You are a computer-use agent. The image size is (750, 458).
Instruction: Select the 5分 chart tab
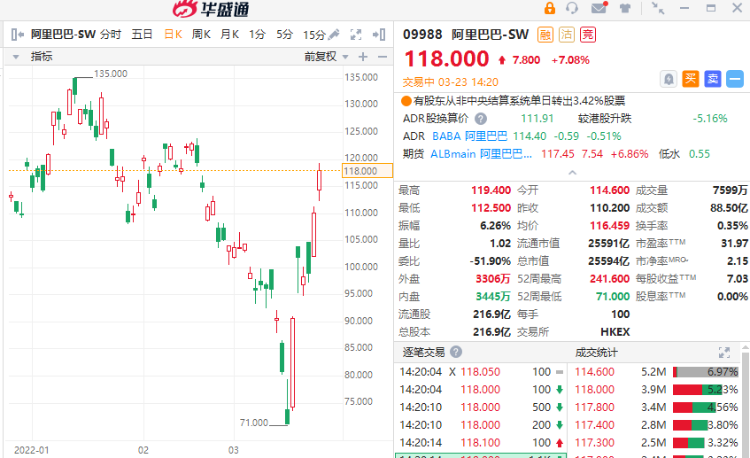pyautogui.click(x=285, y=34)
